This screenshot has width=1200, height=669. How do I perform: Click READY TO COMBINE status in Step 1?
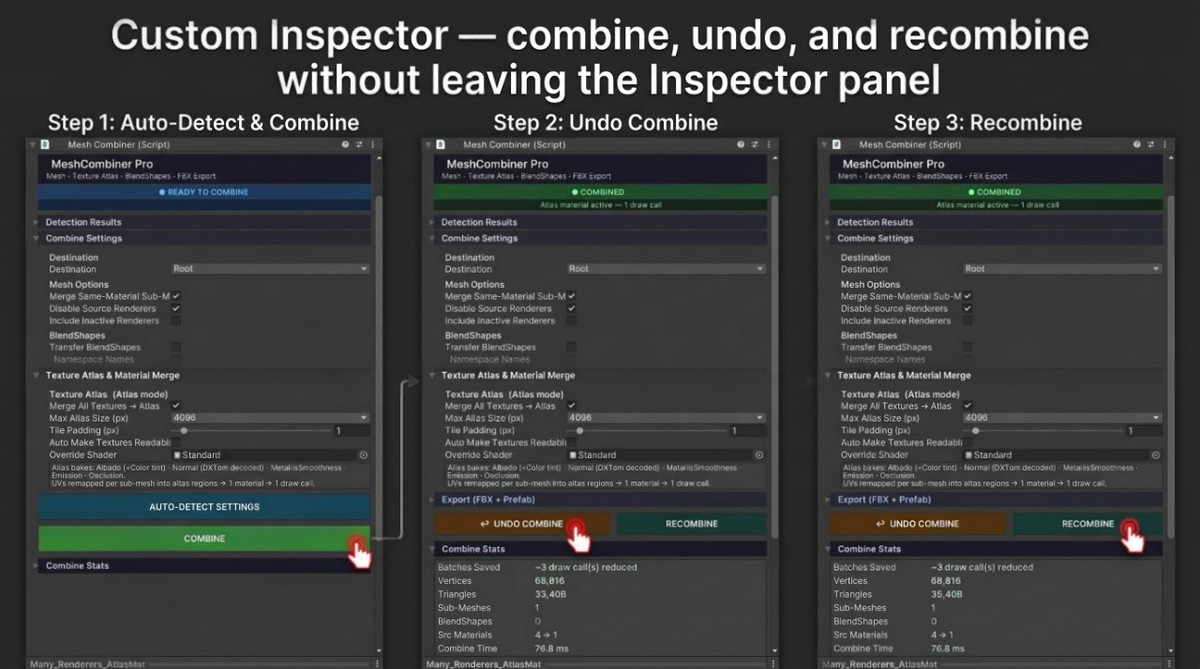[204, 192]
